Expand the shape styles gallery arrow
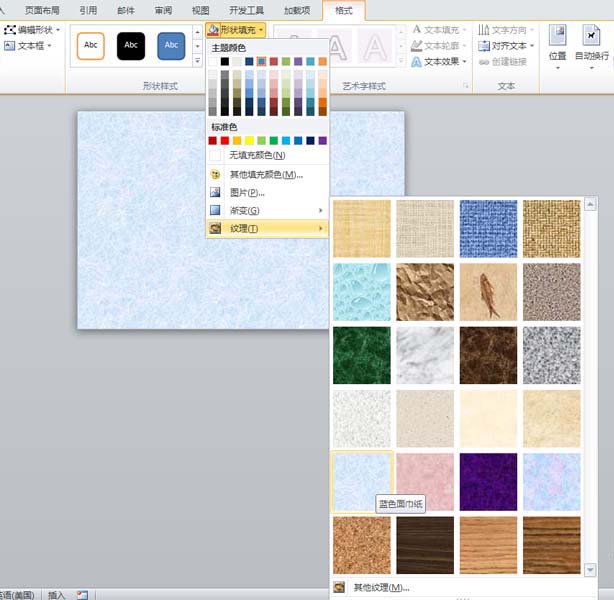614x600 pixels. [197, 61]
